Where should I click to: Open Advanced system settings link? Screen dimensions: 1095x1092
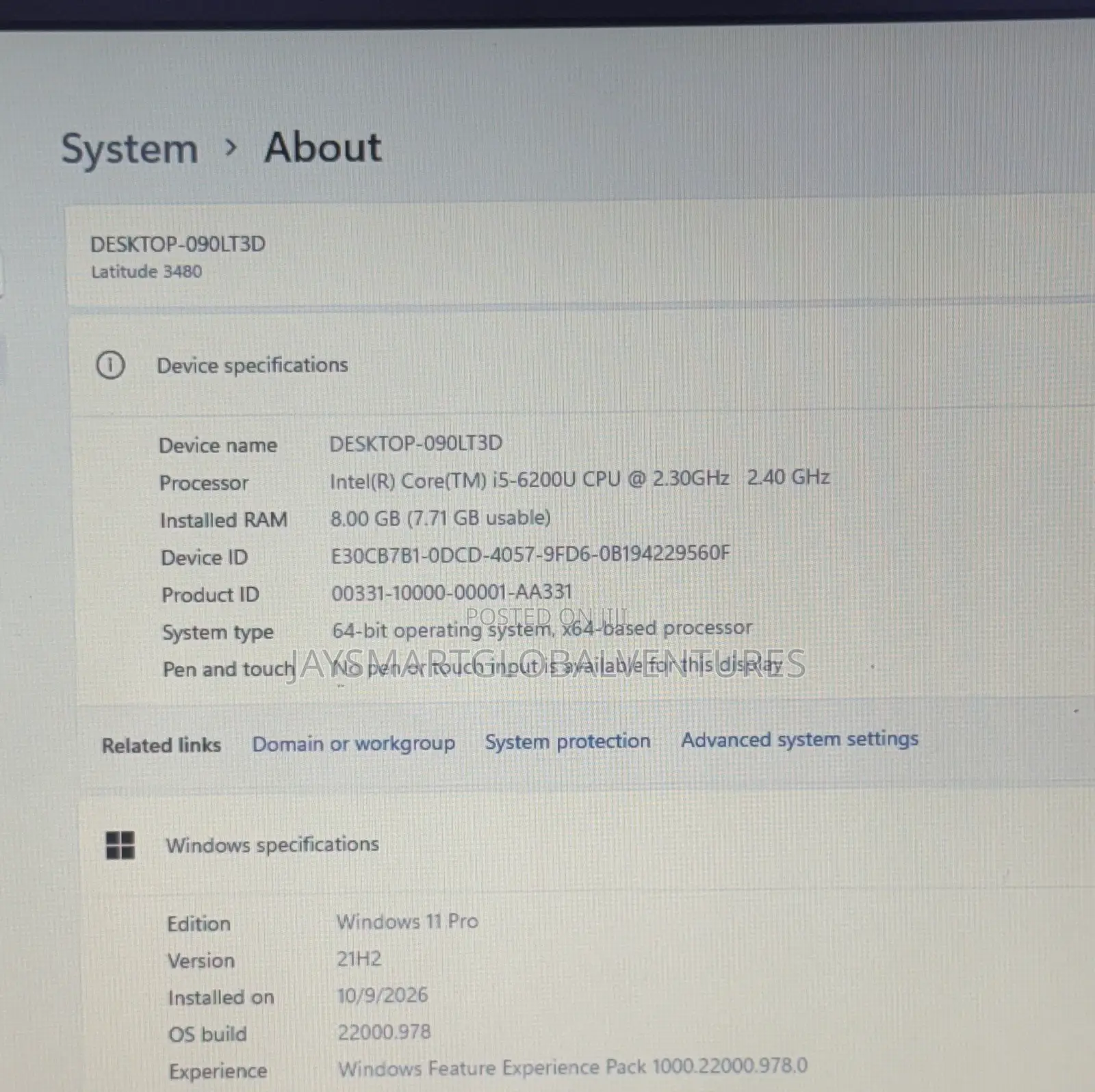click(799, 740)
